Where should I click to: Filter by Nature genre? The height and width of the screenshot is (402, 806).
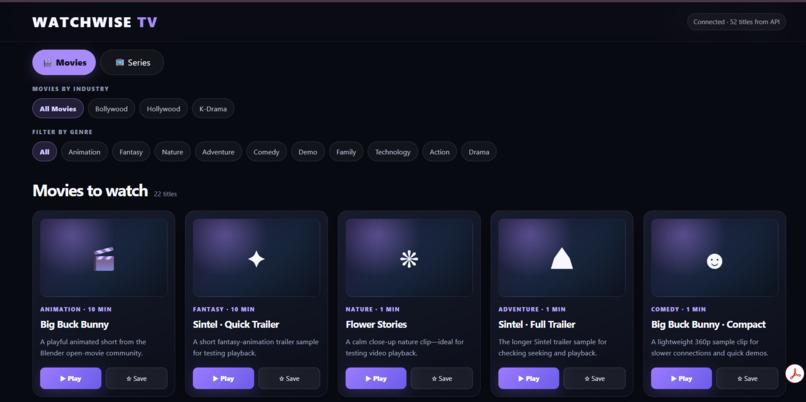click(172, 152)
